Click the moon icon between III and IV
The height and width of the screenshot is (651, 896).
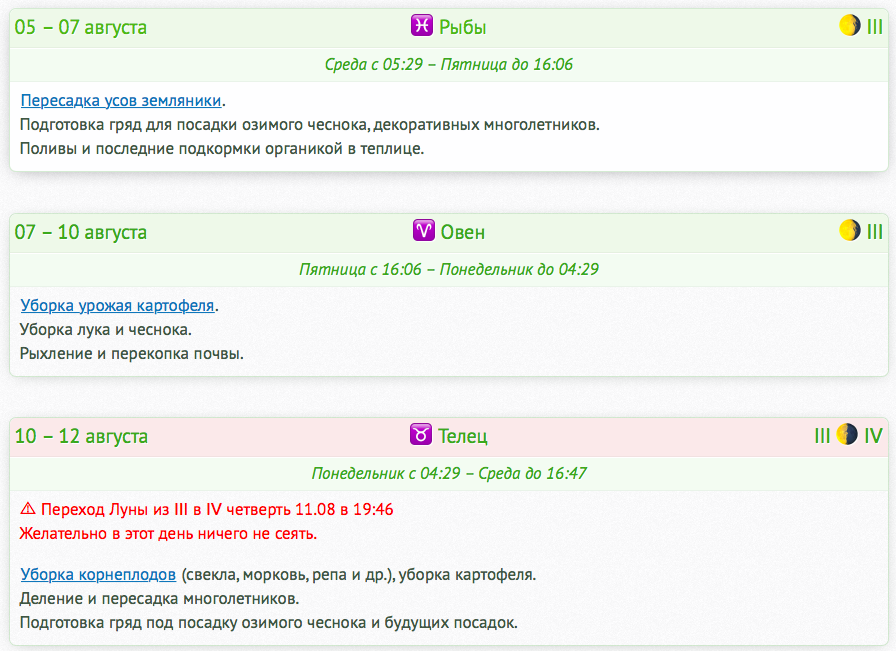point(847,435)
